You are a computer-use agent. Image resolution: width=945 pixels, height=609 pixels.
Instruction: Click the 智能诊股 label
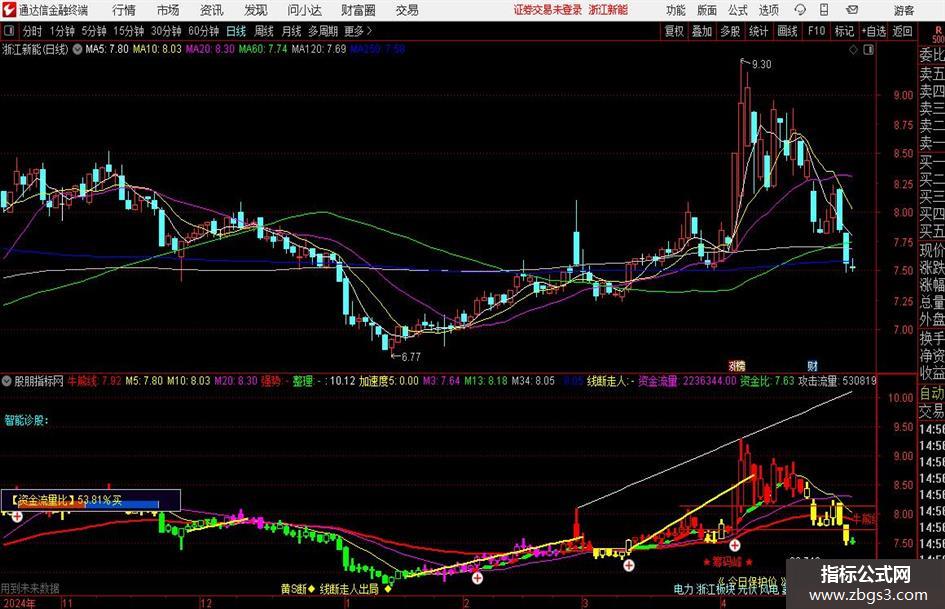pyautogui.click(x=26, y=420)
